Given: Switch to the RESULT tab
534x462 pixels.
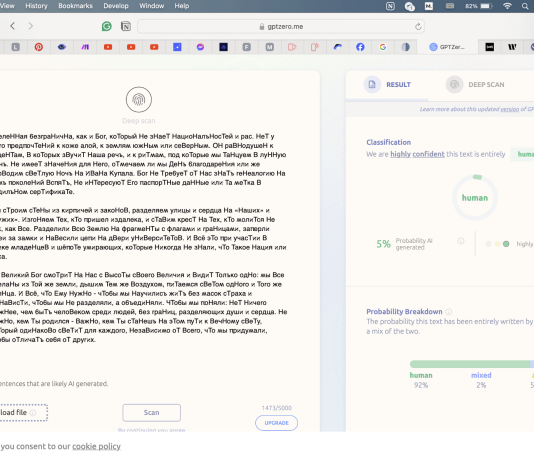Looking at the screenshot, I should point(388,84).
